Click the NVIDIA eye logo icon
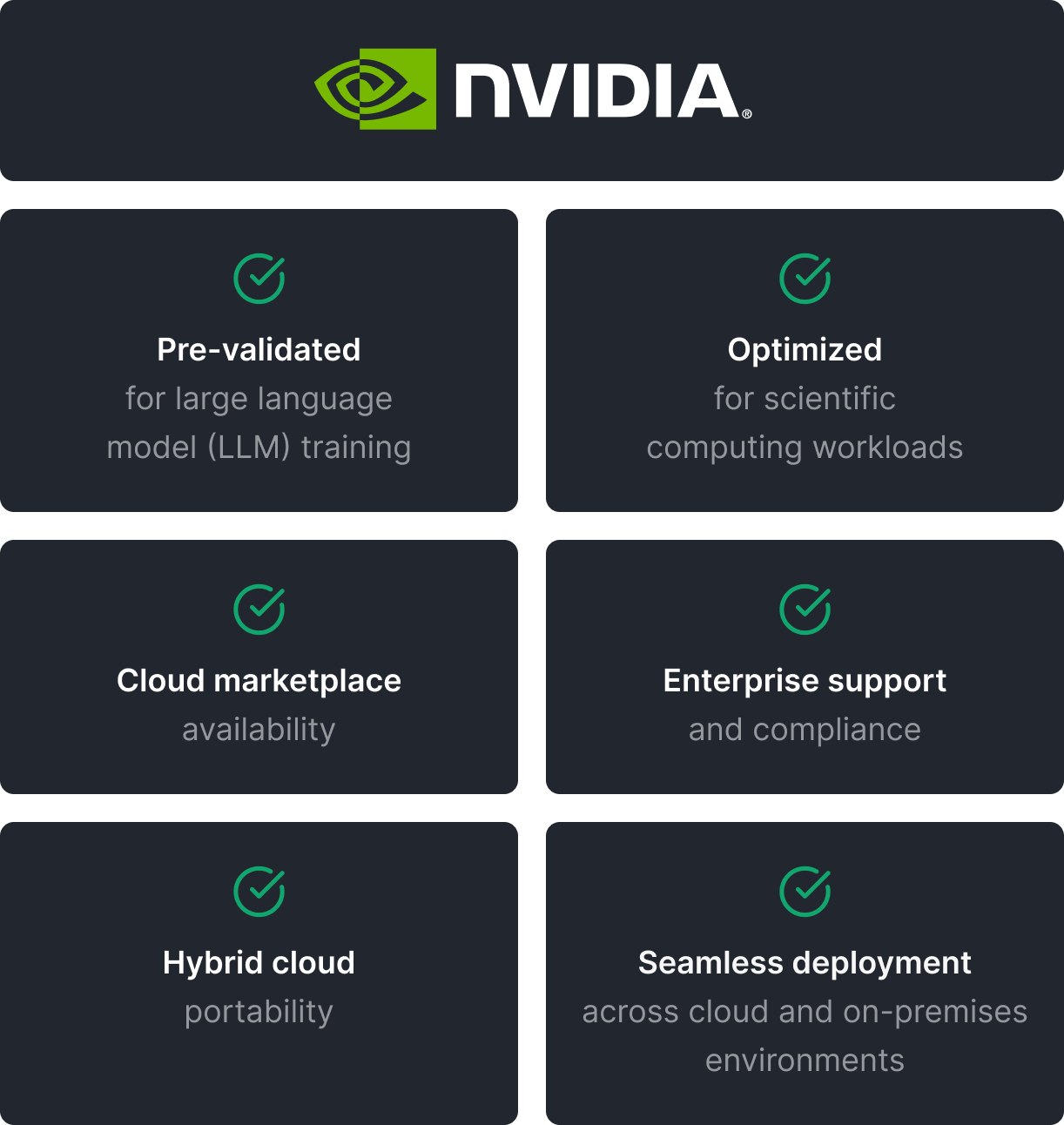 (375, 89)
